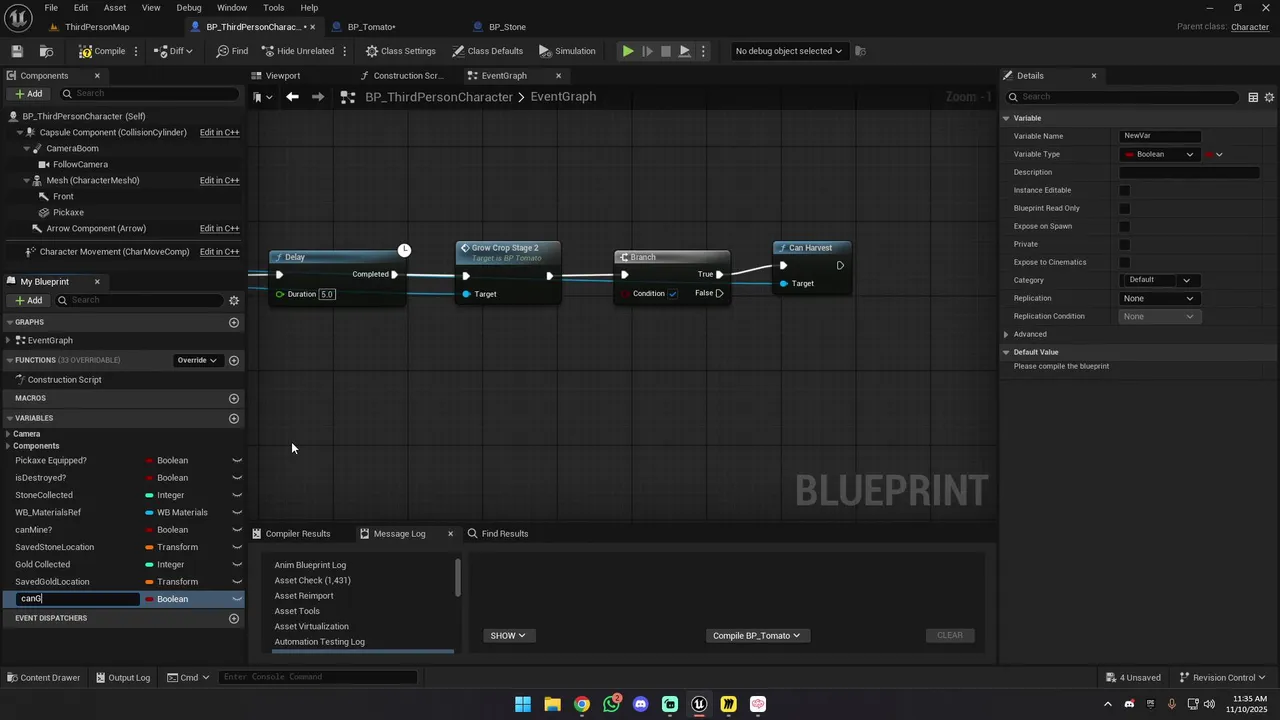Open Discord from the taskbar
Screen dimensions: 1280x720
[x=641, y=704]
